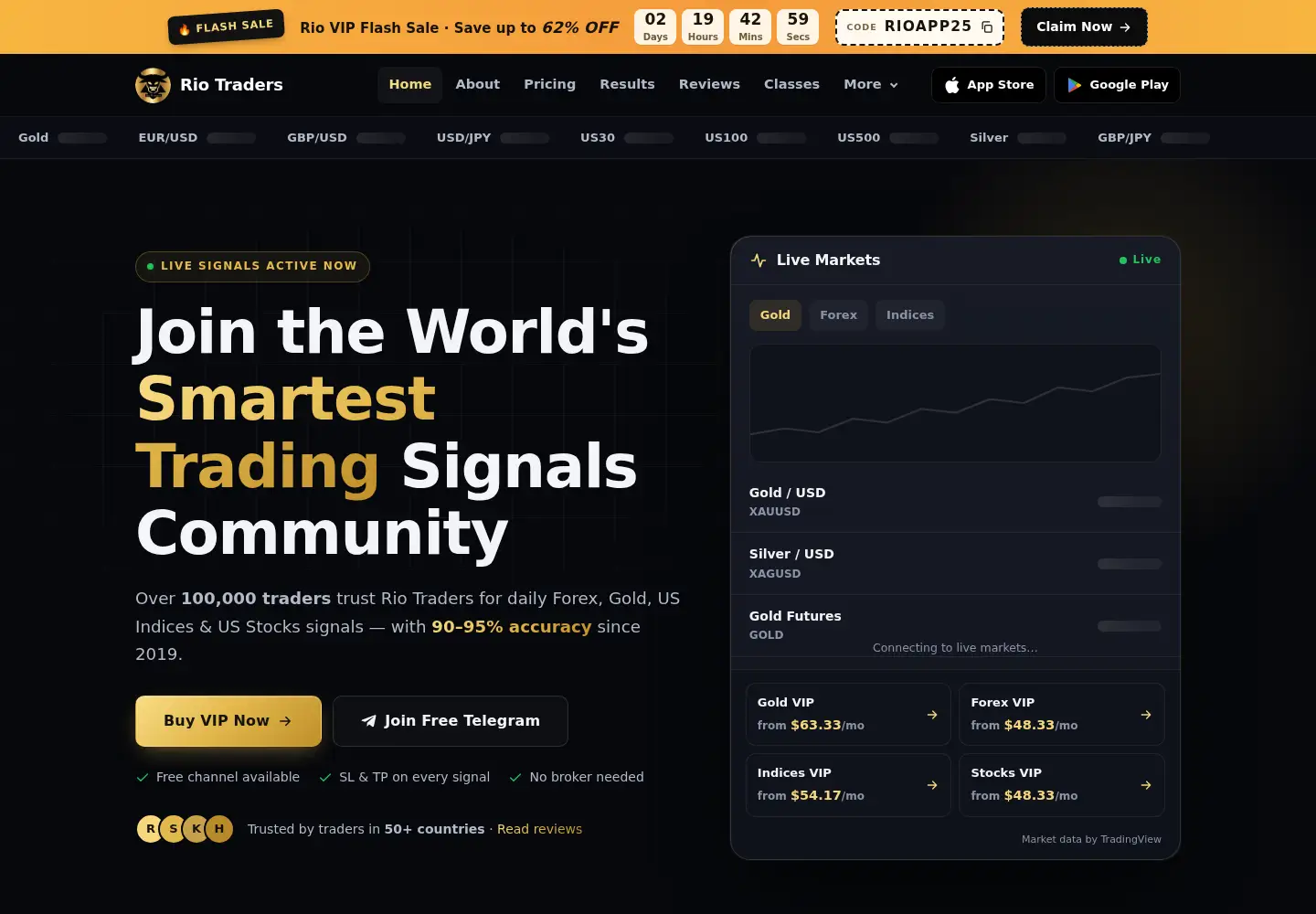This screenshot has width=1316, height=914.
Task: Open the About page
Action: (x=478, y=84)
